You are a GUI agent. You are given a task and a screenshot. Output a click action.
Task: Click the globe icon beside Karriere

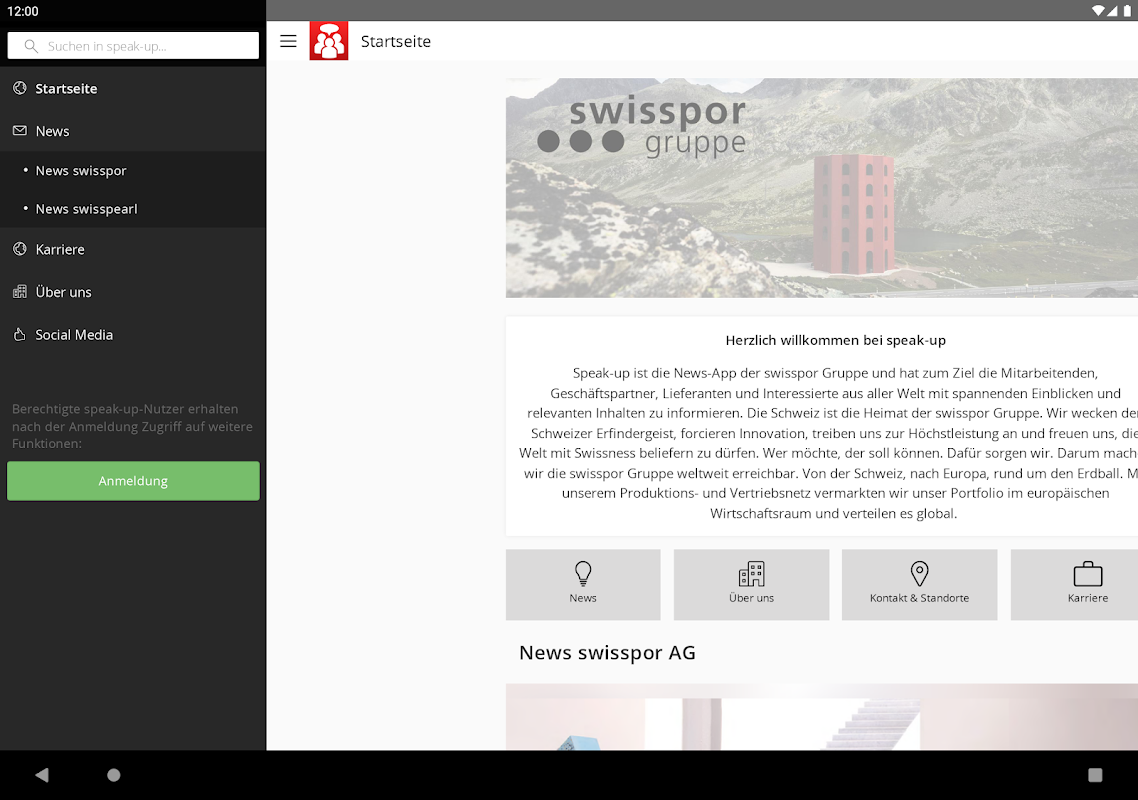click(x=20, y=249)
